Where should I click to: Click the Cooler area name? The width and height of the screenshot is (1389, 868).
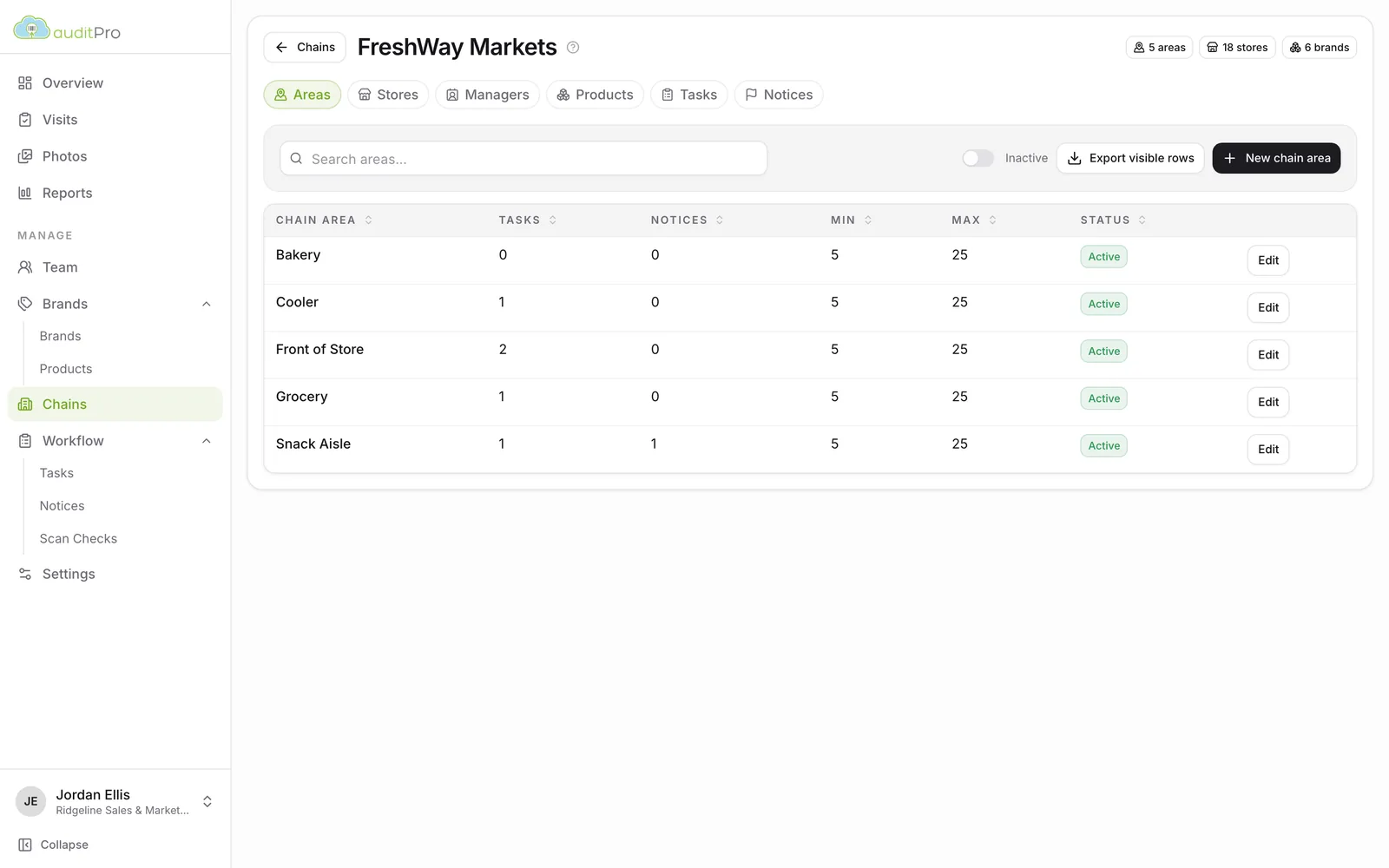297,302
